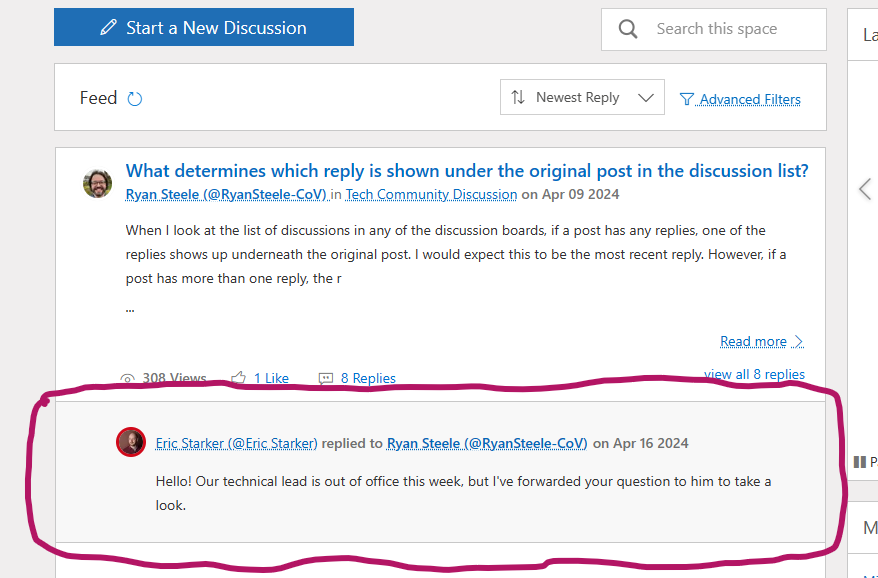Click the sort arrows icon beside Newest Reply

[517, 98]
